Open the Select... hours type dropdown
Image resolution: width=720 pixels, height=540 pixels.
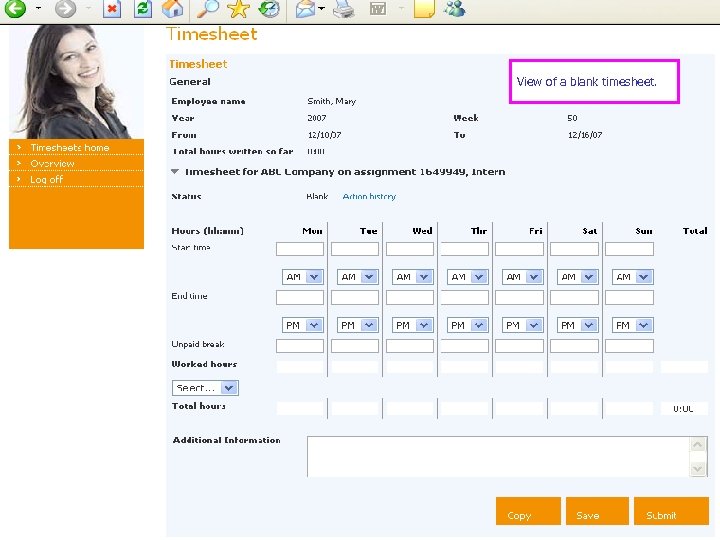click(205, 388)
